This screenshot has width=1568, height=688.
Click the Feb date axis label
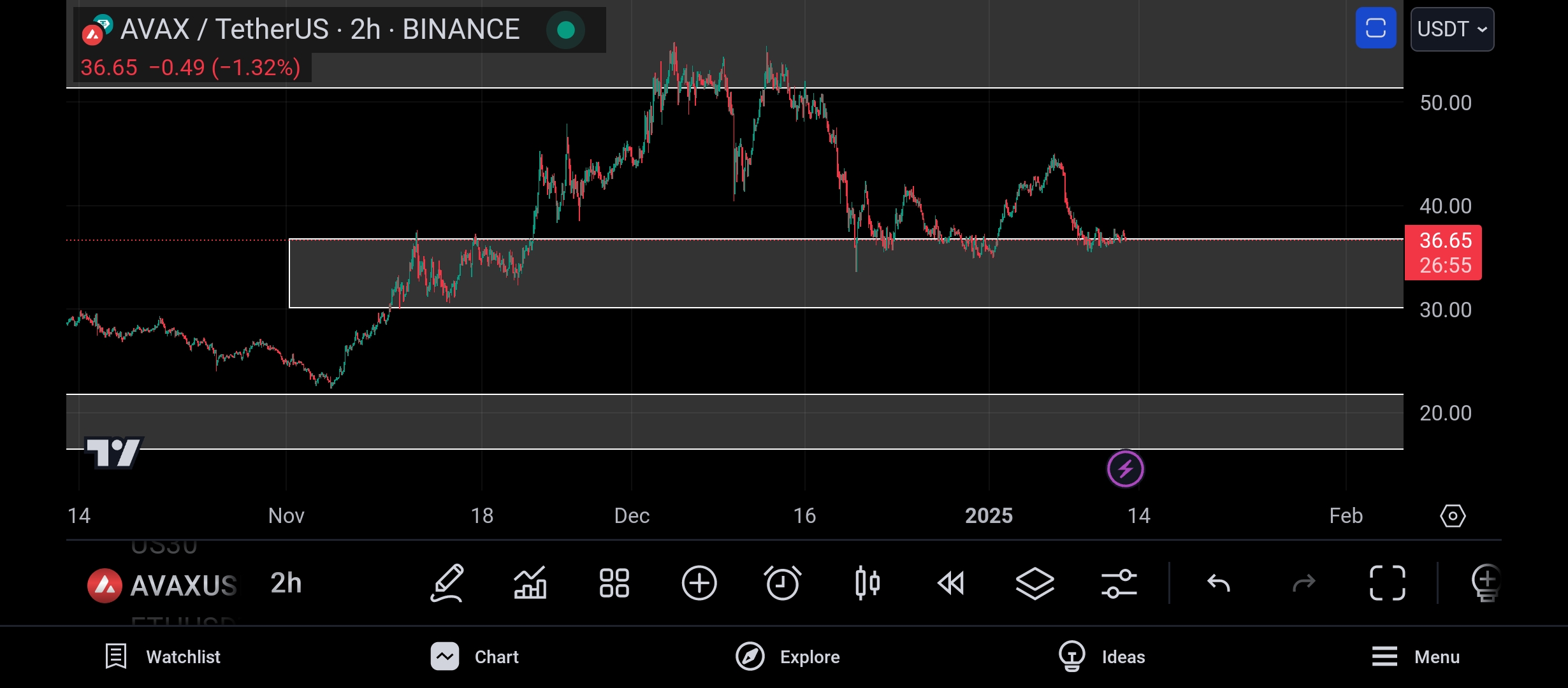click(1346, 515)
